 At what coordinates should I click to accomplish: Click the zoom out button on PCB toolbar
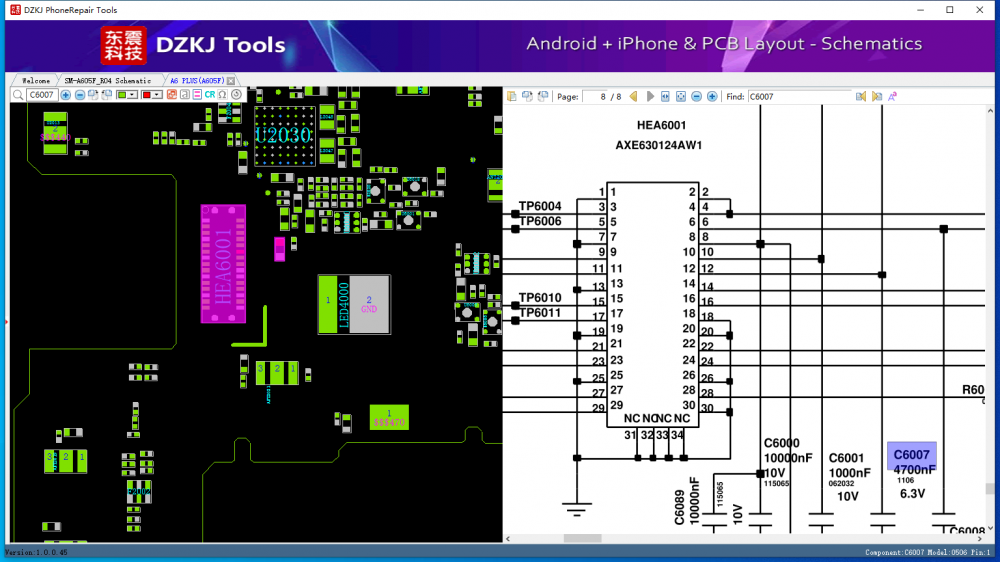pyautogui.click(x=80, y=95)
